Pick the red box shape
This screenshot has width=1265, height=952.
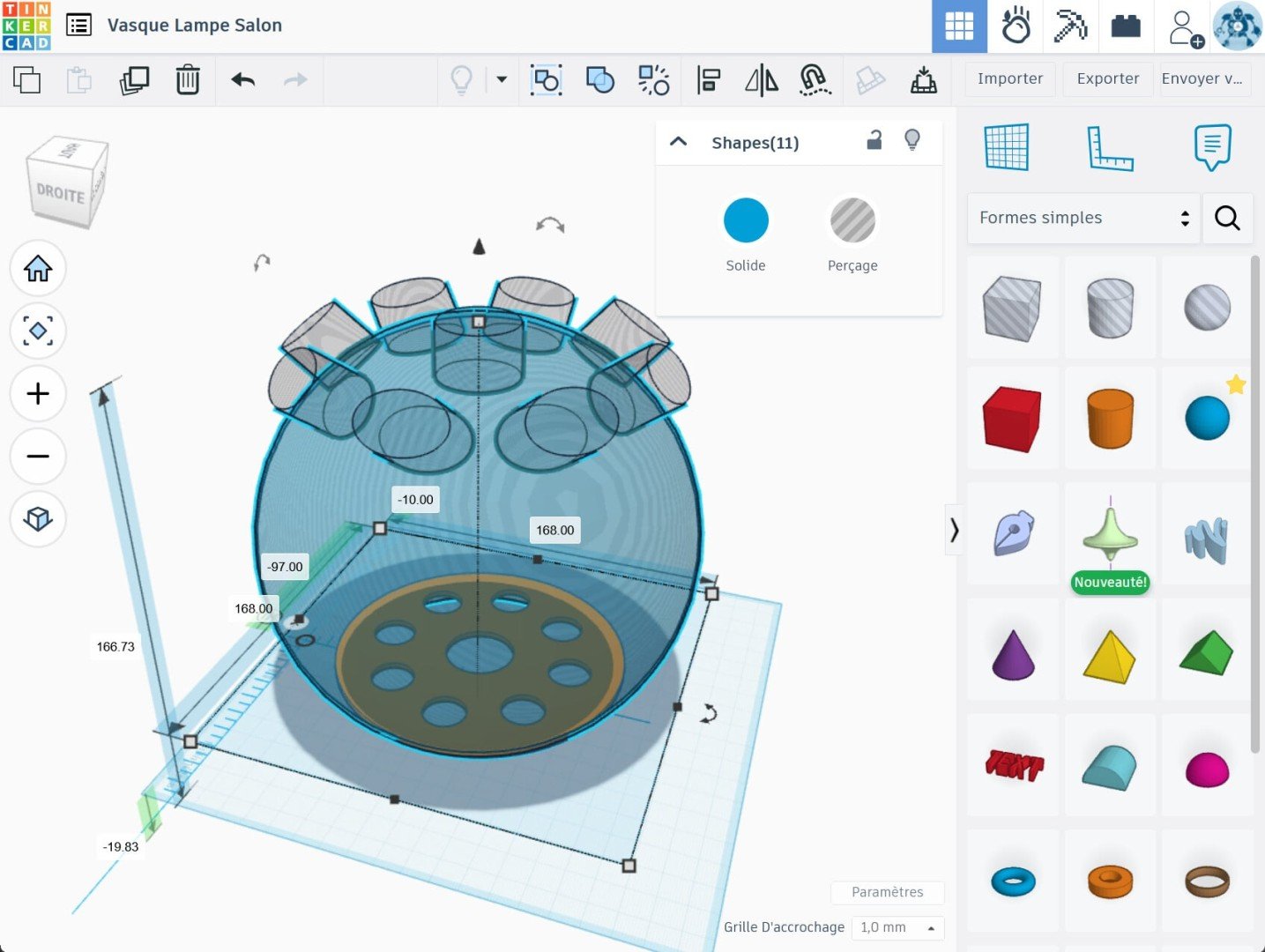point(1012,419)
